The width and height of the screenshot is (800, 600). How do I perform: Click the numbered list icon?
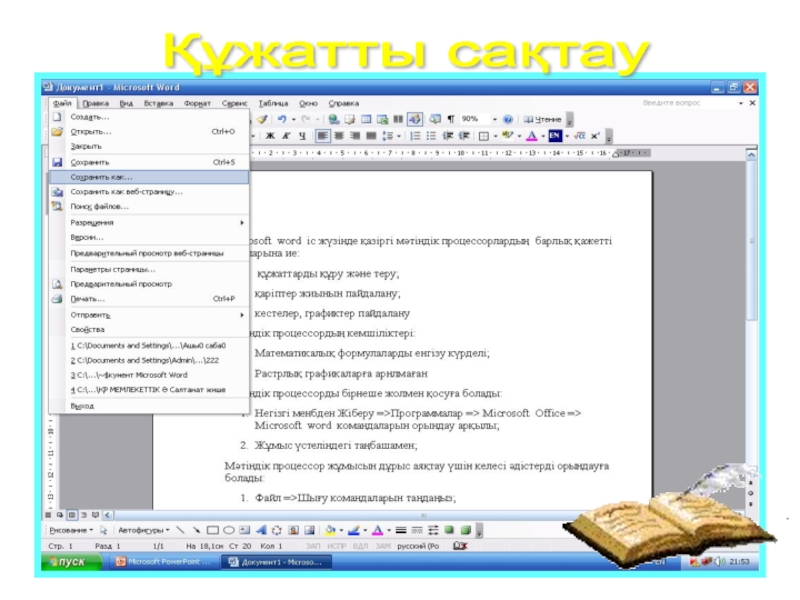pyautogui.click(x=416, y=136)
